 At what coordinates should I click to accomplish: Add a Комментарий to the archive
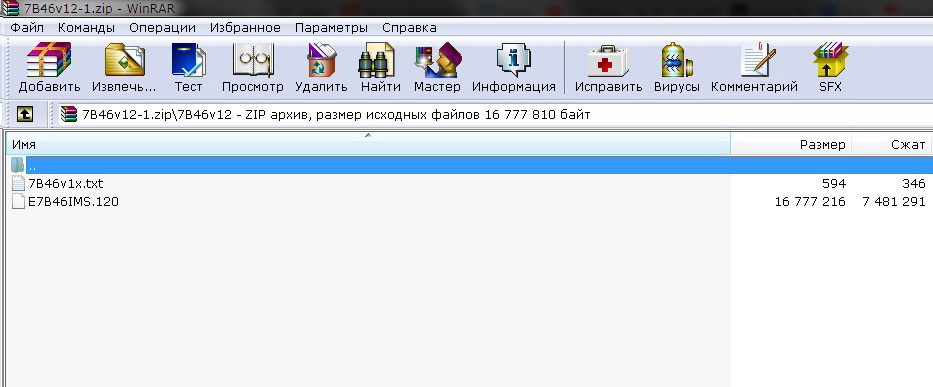(x=758, y=60)
